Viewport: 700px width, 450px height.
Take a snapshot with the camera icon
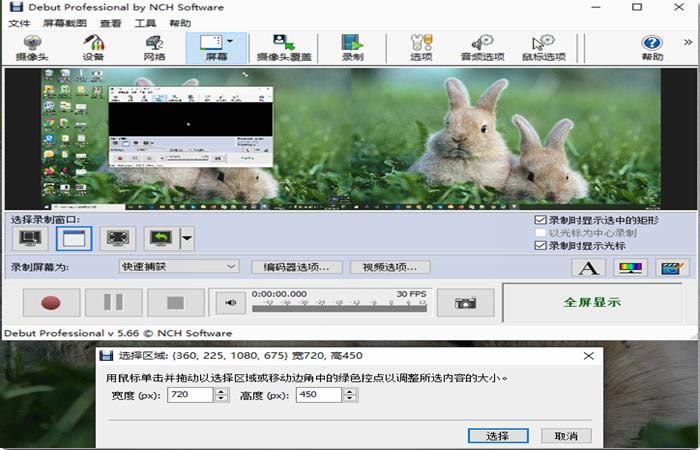(x=465, y=303)
